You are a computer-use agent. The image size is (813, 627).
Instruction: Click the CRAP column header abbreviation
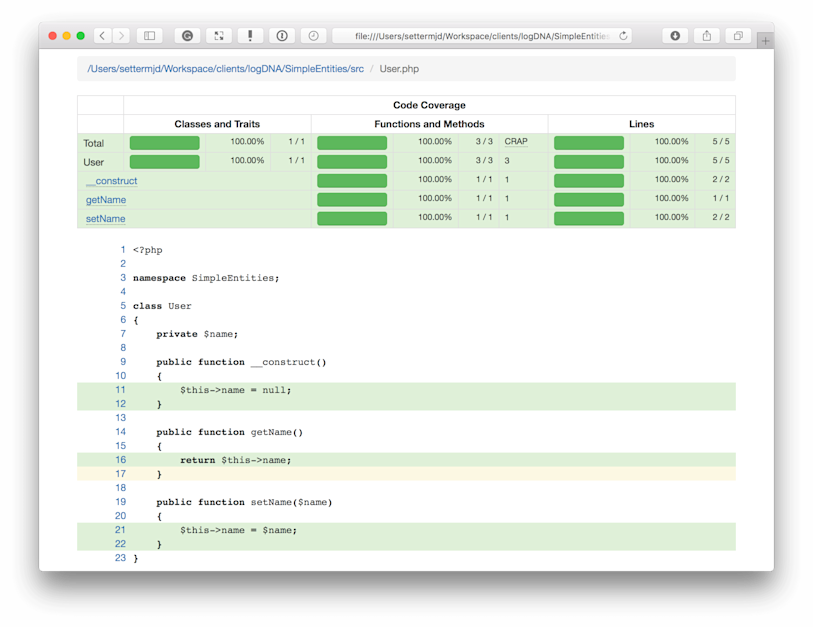[516, 142]
